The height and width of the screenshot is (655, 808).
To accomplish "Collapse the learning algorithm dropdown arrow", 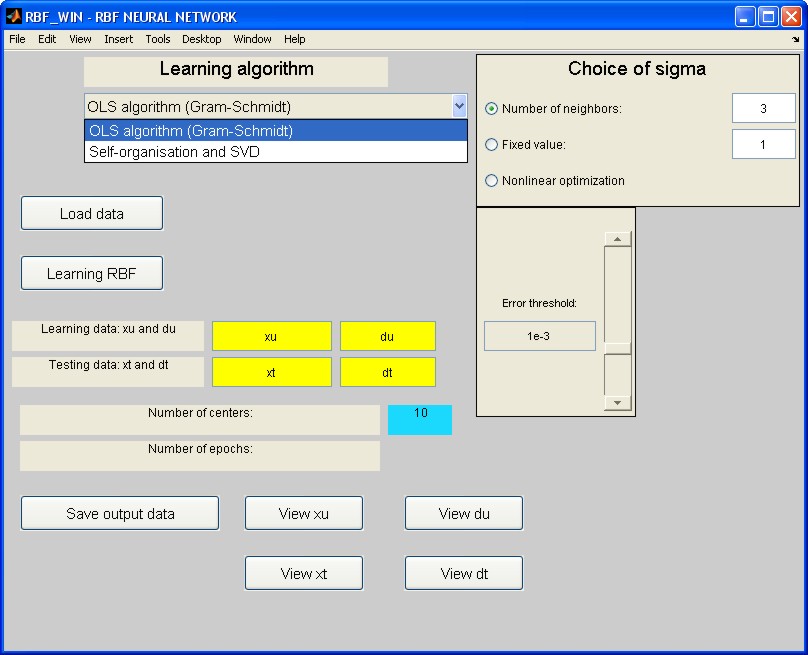I will [459, 106].
